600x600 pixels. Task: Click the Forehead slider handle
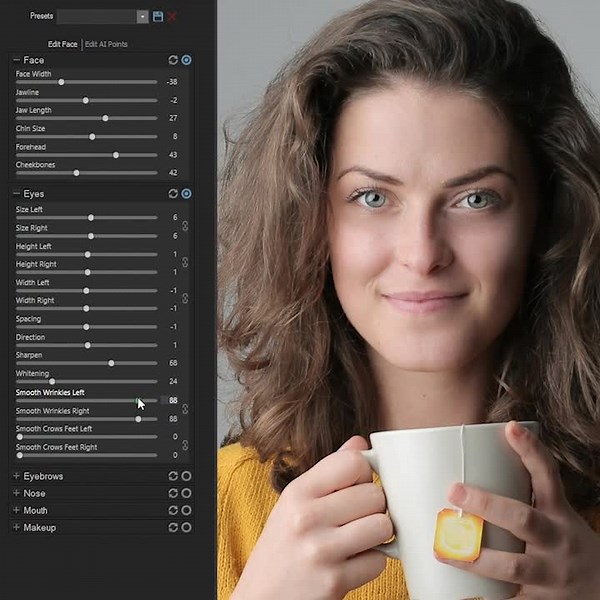point(116,155)
